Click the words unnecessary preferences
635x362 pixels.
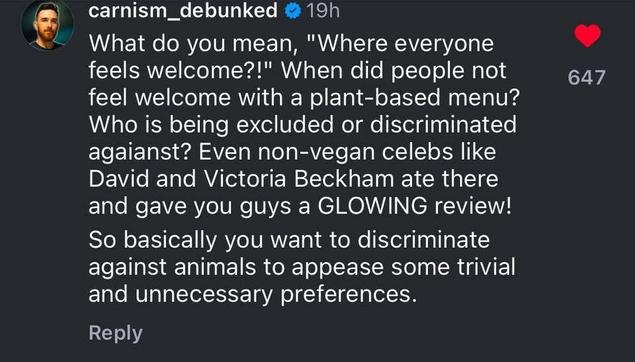[276, 294]
